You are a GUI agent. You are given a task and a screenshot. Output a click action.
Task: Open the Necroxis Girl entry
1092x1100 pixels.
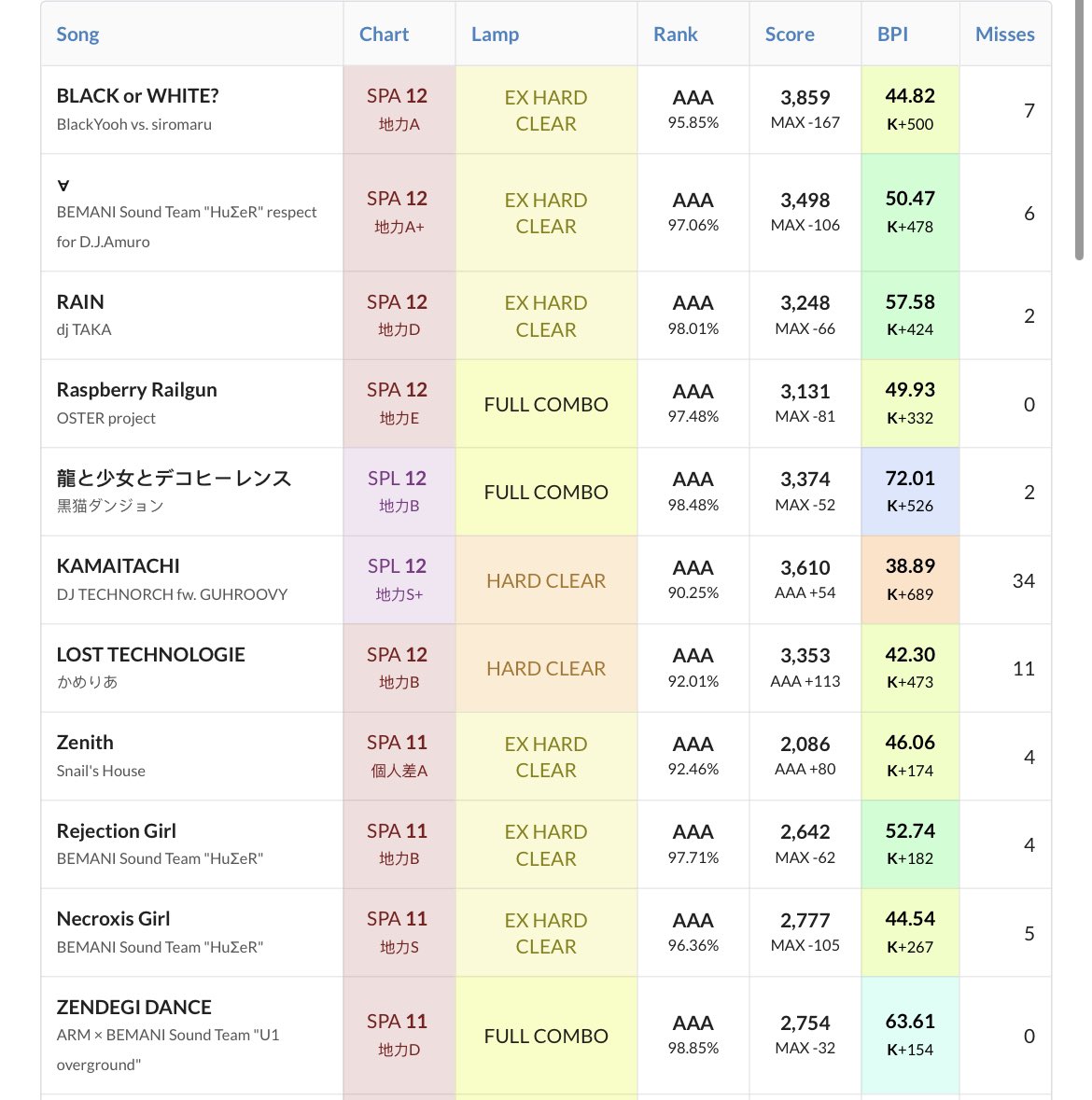(113, 919)
